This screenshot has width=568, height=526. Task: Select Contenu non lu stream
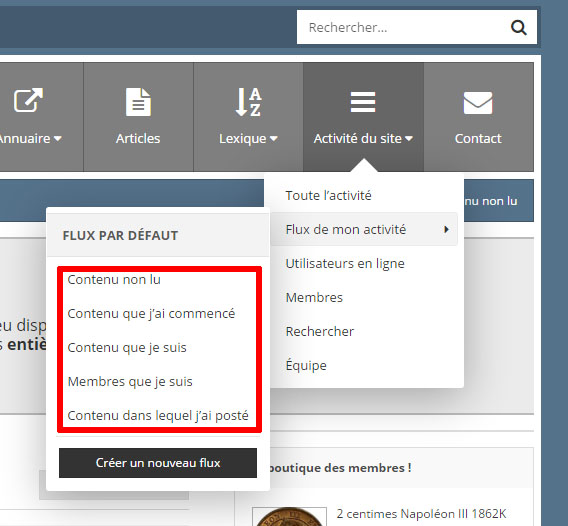click(114, 280)
